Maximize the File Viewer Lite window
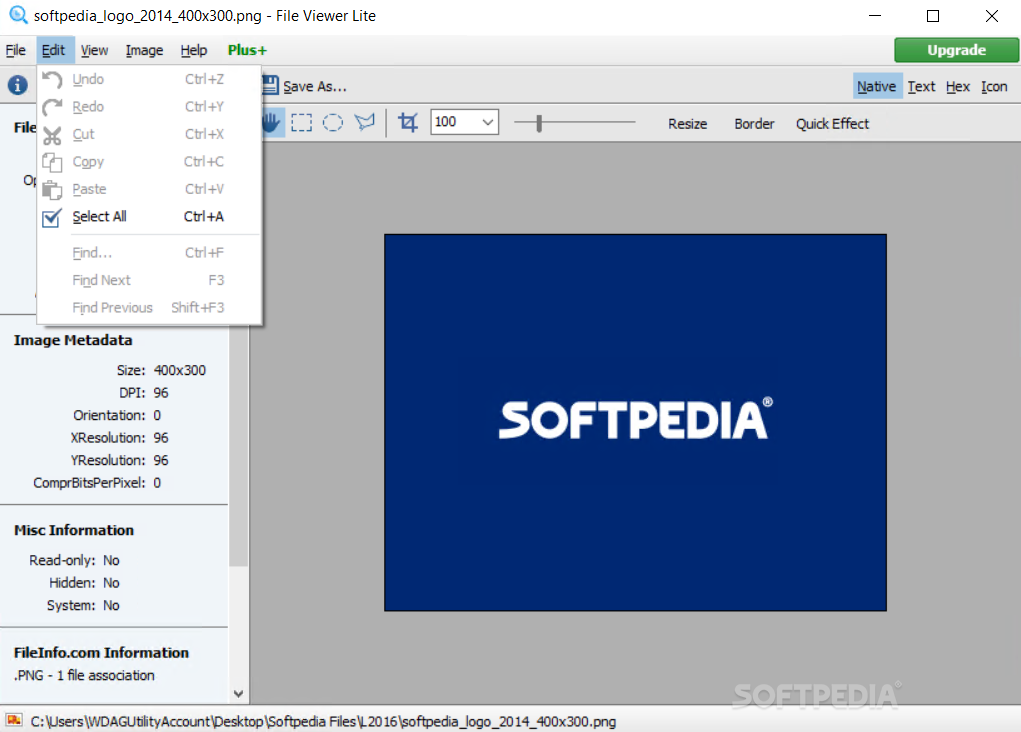The height and width of the screenshot is (732, 1021). (932, 16)
